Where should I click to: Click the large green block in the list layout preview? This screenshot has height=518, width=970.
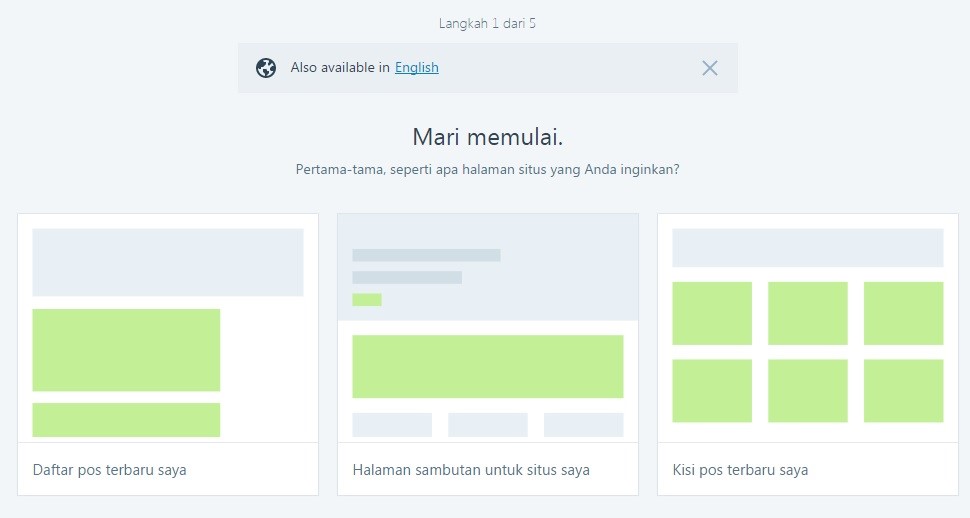tap(126, 350)
